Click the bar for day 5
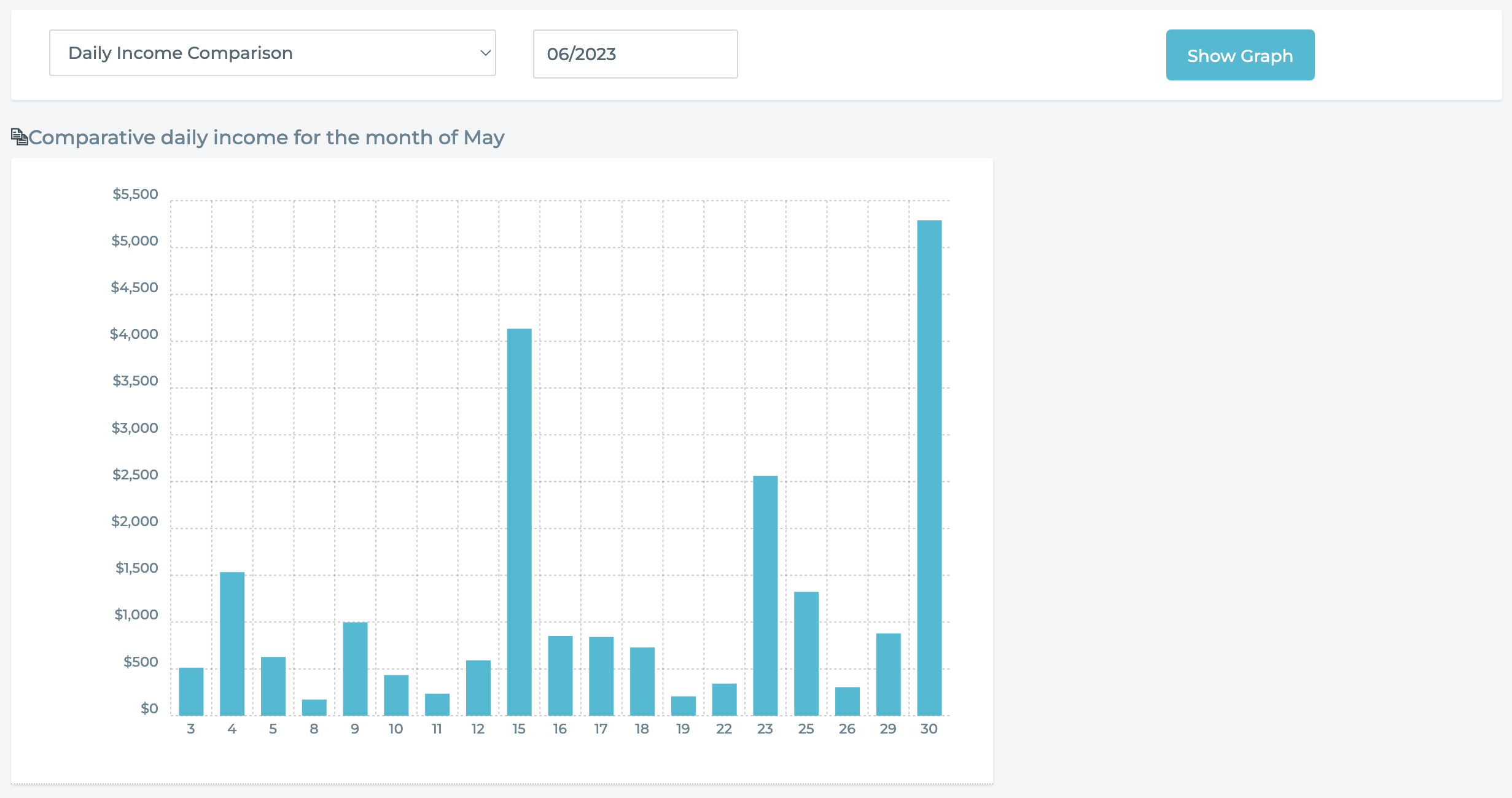Viewport: 1512px width, 798px height. 273,686
